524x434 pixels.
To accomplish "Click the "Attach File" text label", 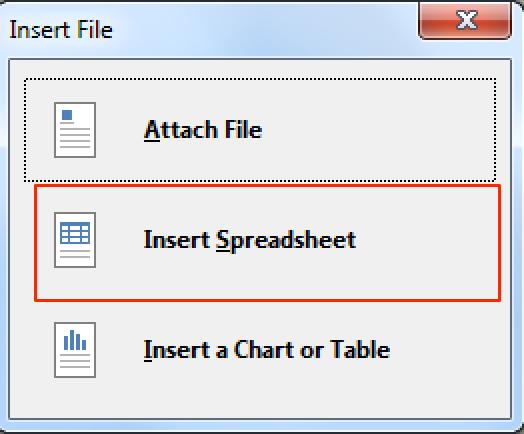I will [203, 130].
